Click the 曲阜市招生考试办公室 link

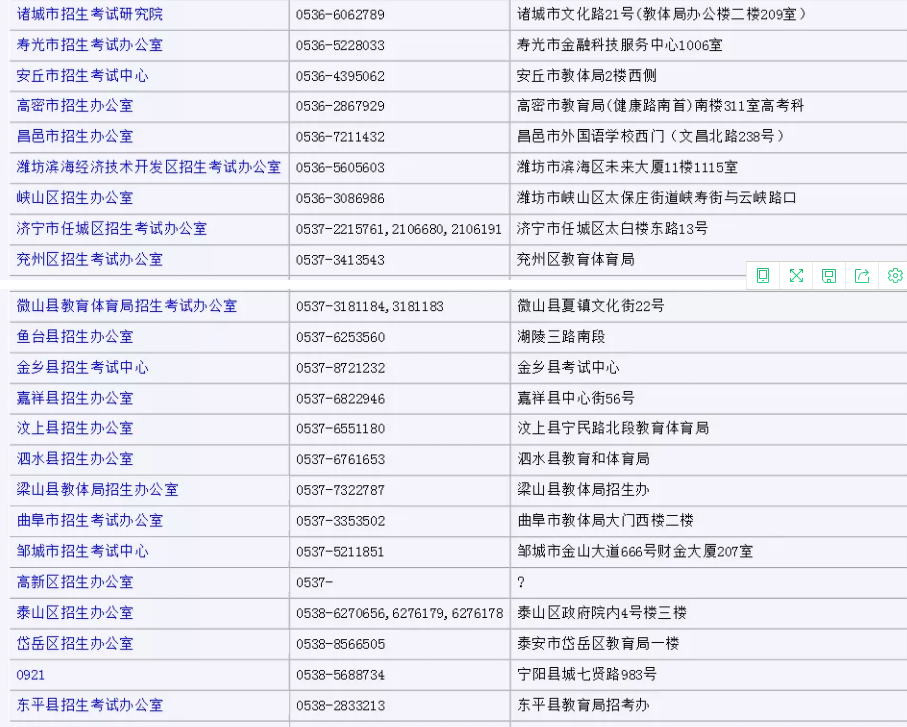click(90, 521)
